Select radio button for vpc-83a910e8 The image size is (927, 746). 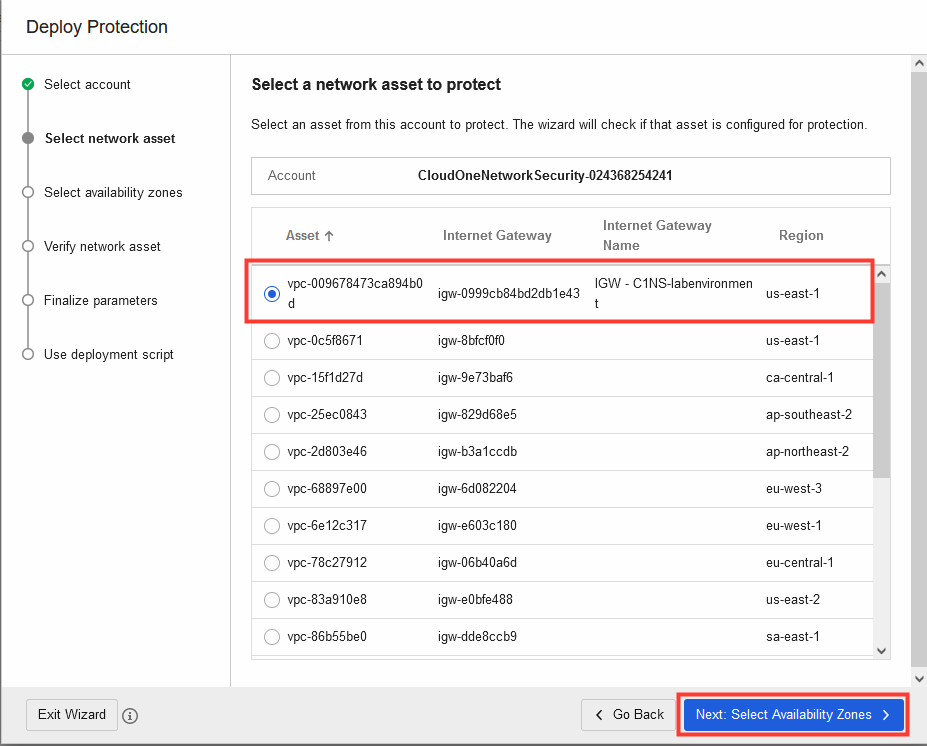[272, 600]
